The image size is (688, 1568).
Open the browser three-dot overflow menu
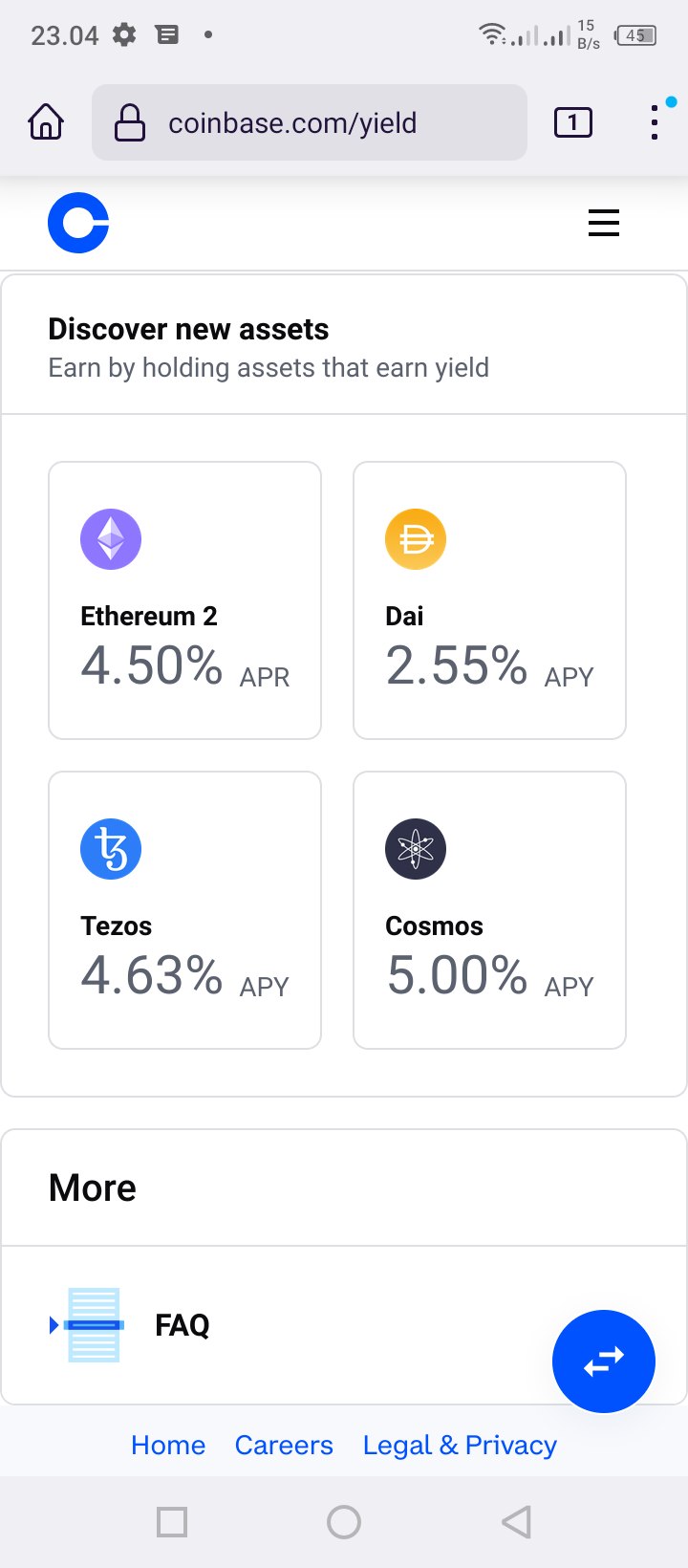click(655, 122)
